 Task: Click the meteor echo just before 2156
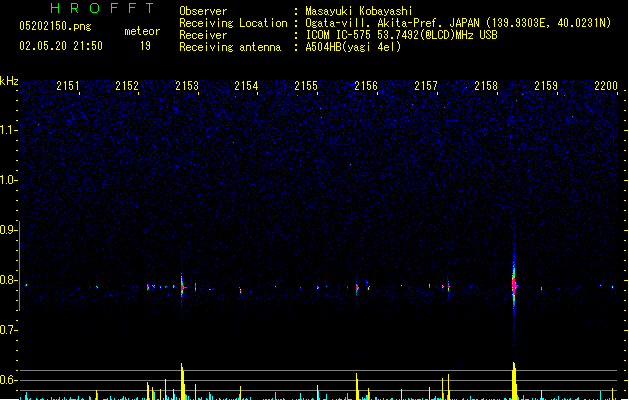(x=357, y=288)
